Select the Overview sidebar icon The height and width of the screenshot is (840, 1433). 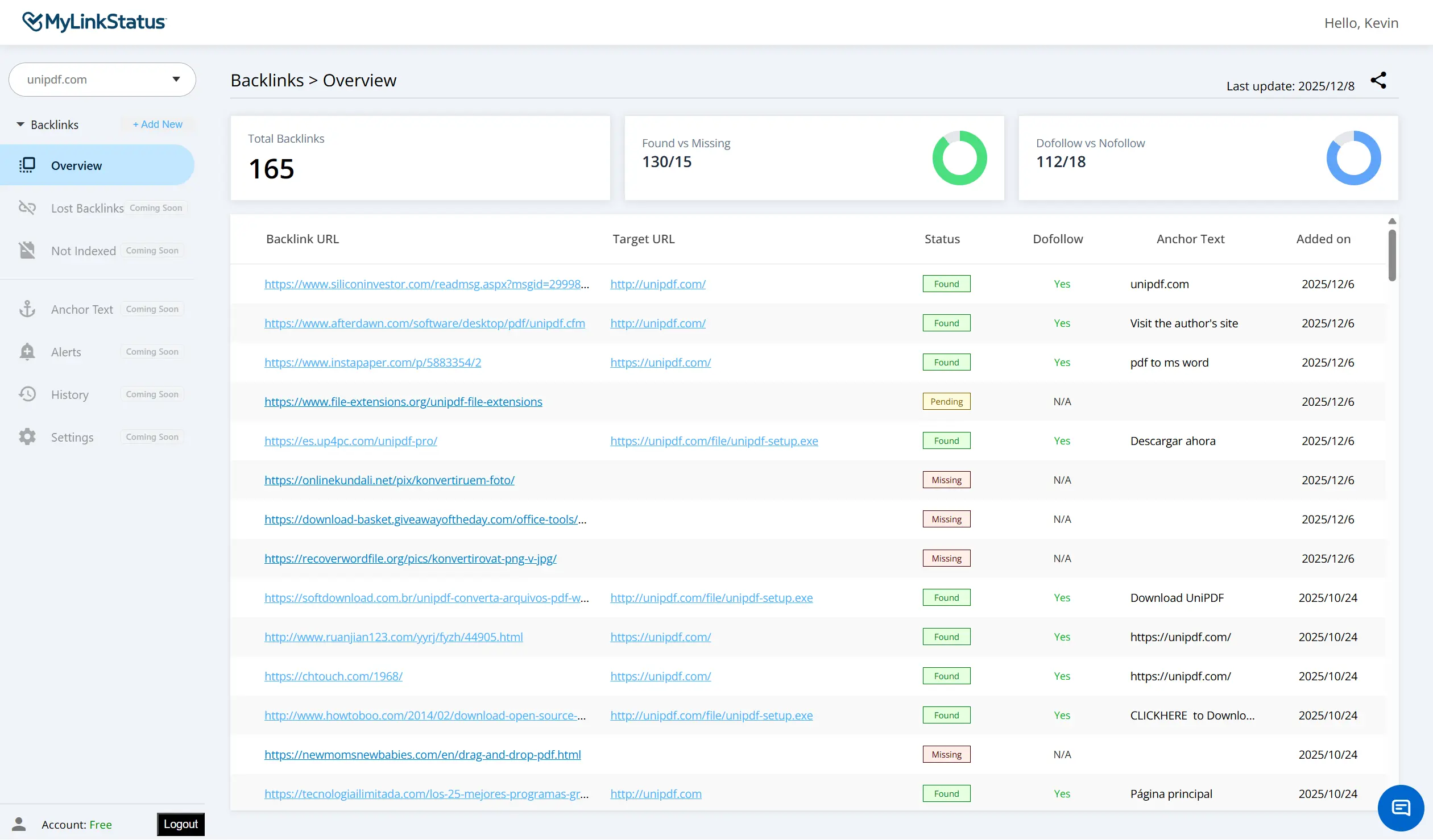coord(27,165)
